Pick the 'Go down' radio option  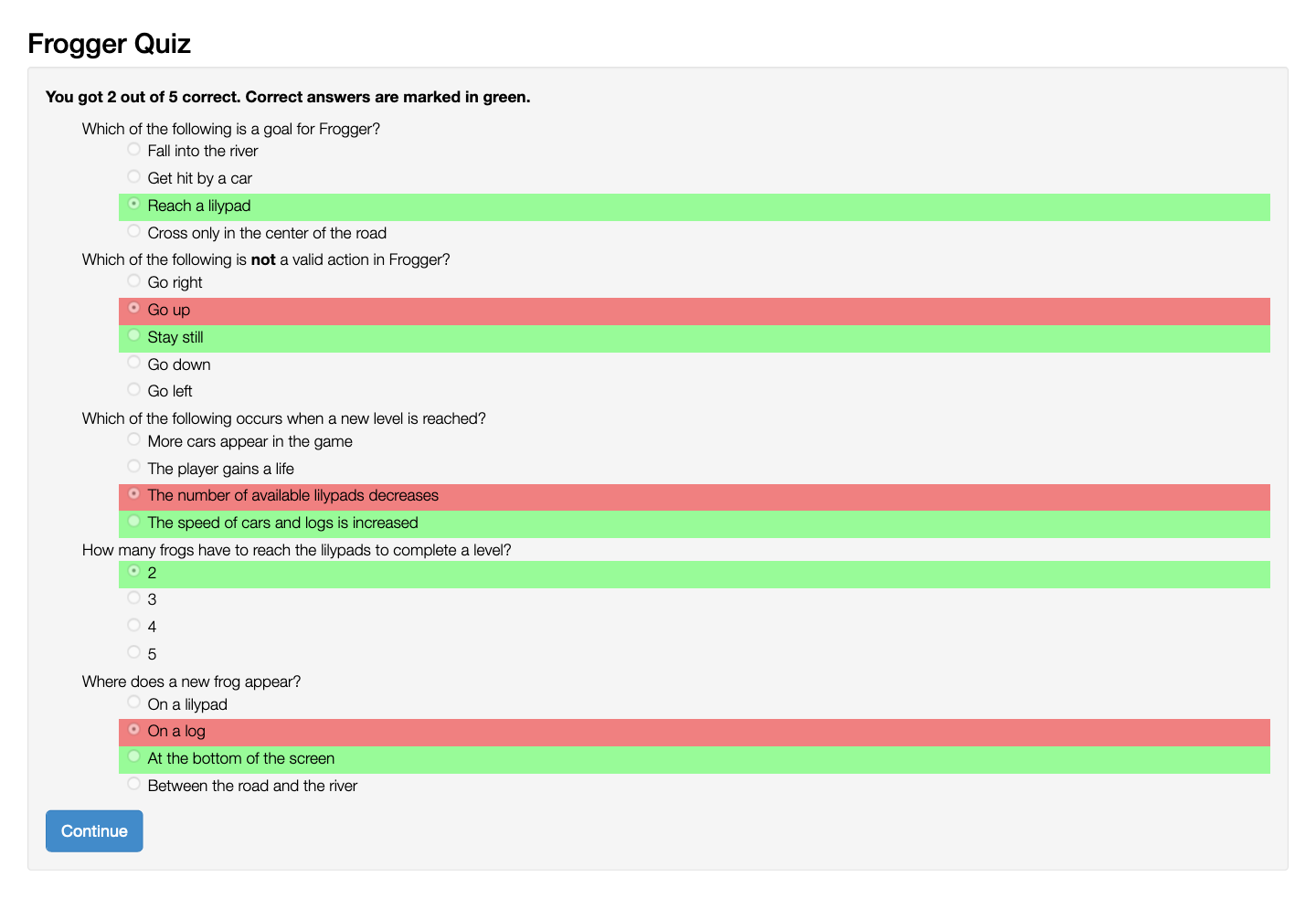(134, 362)
